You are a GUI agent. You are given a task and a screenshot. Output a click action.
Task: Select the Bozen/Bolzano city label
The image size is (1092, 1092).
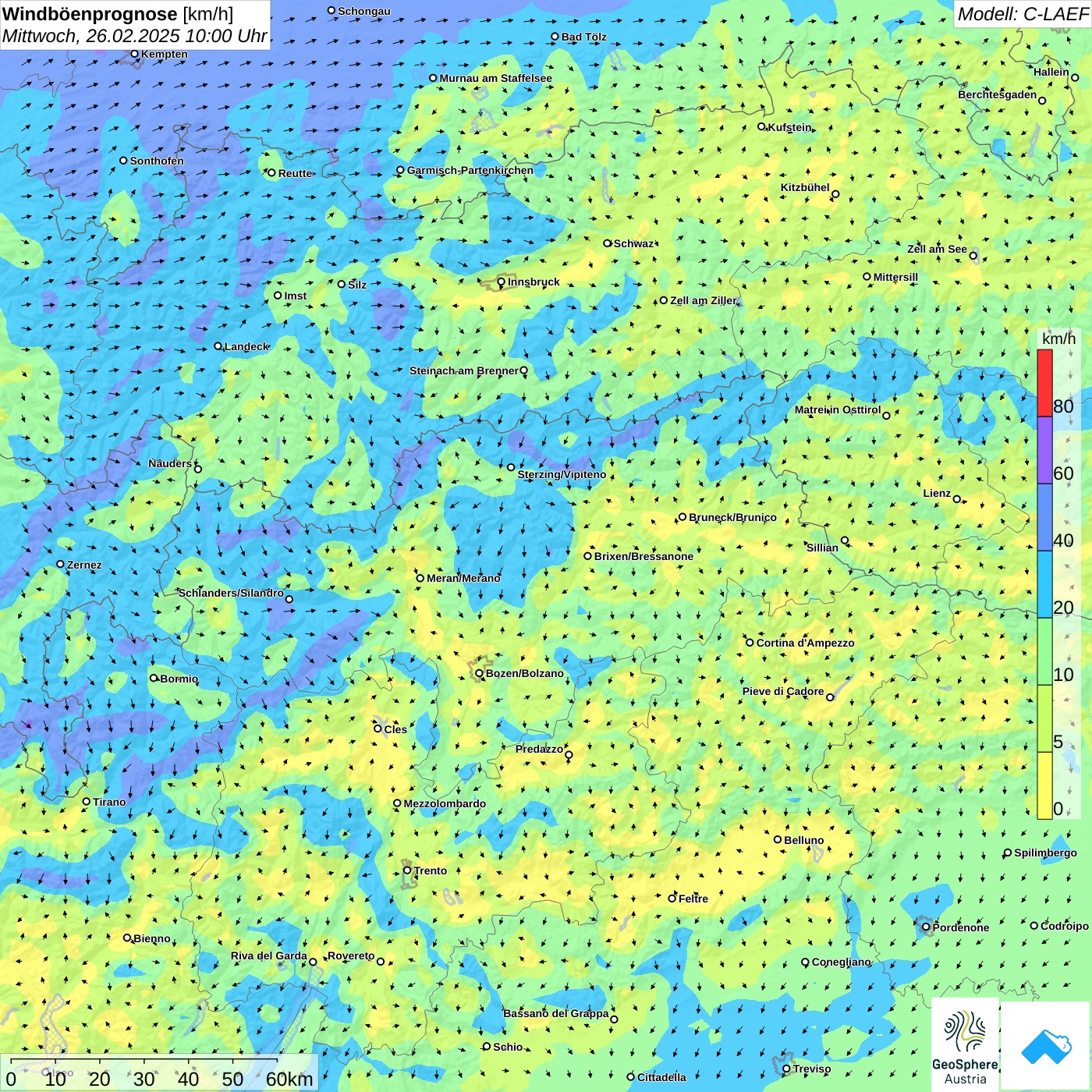point(524,674)
